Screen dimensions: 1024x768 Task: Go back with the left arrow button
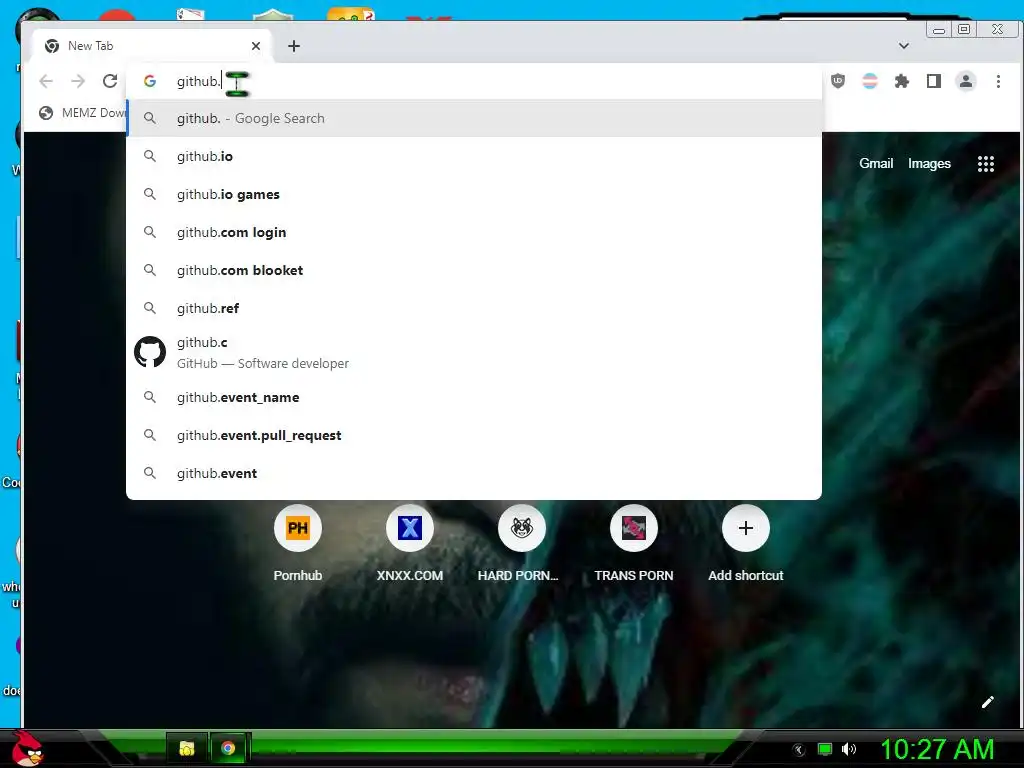click(x=46, y=81)
